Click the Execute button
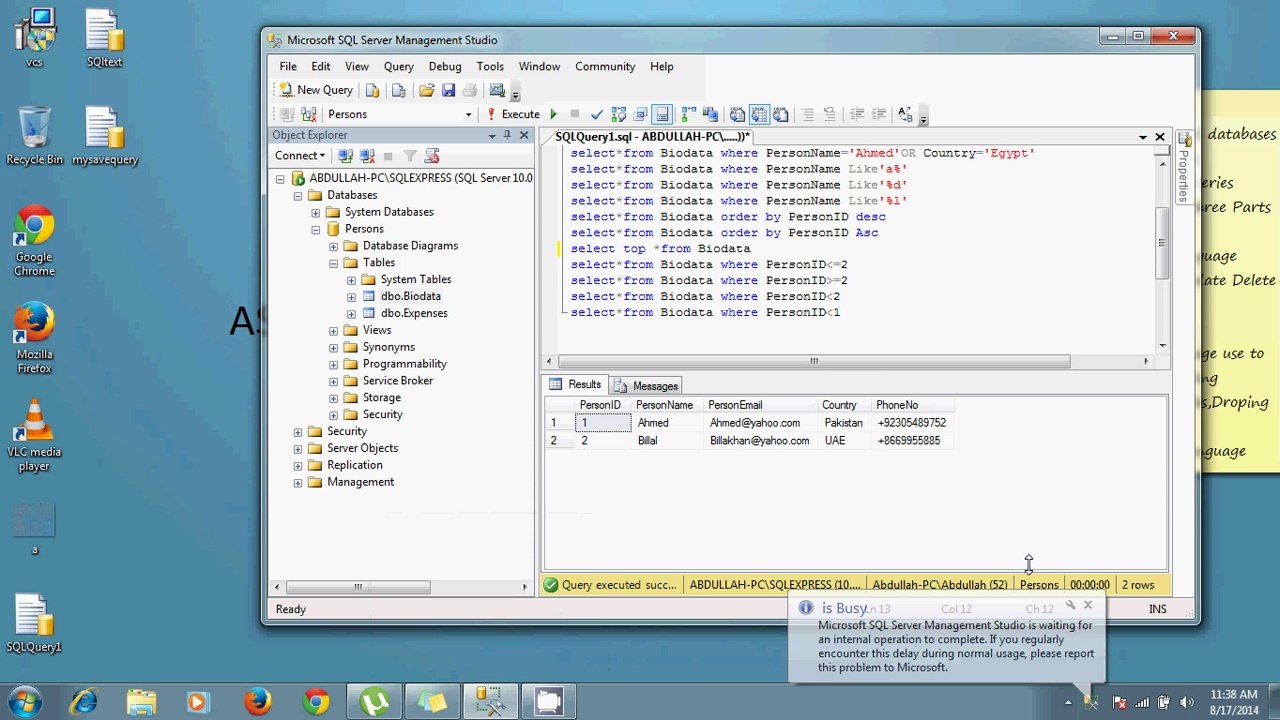The height and width of the screenshot is (720, 1280). click(x=513, y=114)
